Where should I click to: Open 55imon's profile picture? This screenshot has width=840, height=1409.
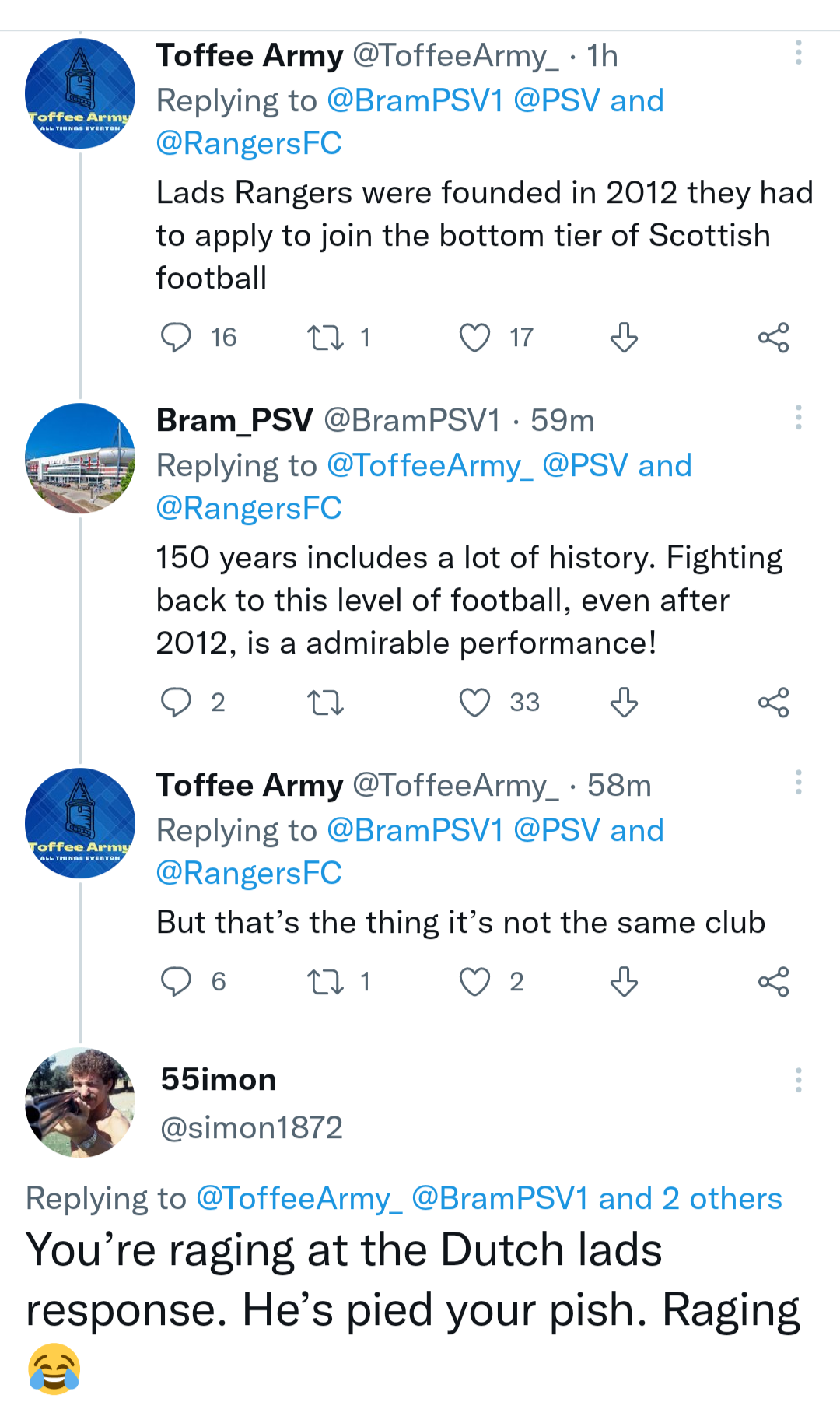tap(80, 1102)
